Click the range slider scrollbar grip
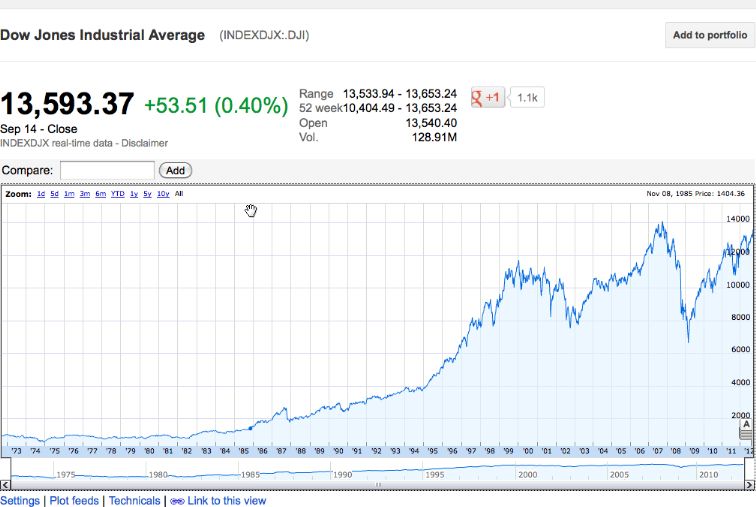The height and width of the screenshot is (507, 756). 378,485
